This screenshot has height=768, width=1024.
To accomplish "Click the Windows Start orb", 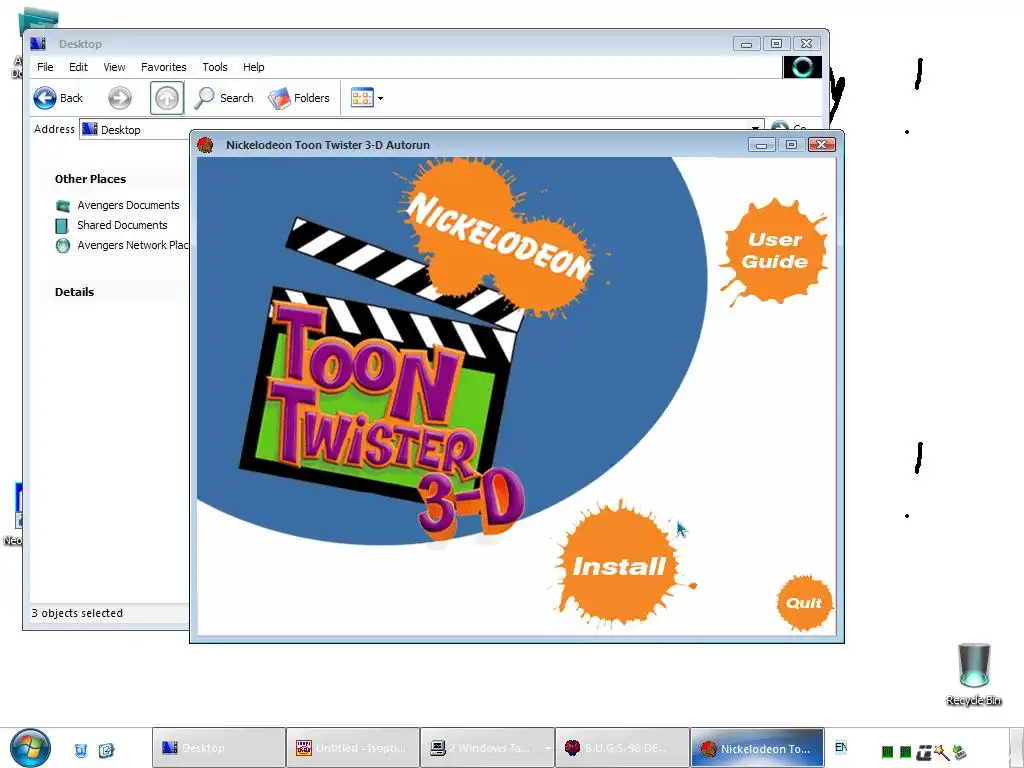I will (x=29, y=748).
